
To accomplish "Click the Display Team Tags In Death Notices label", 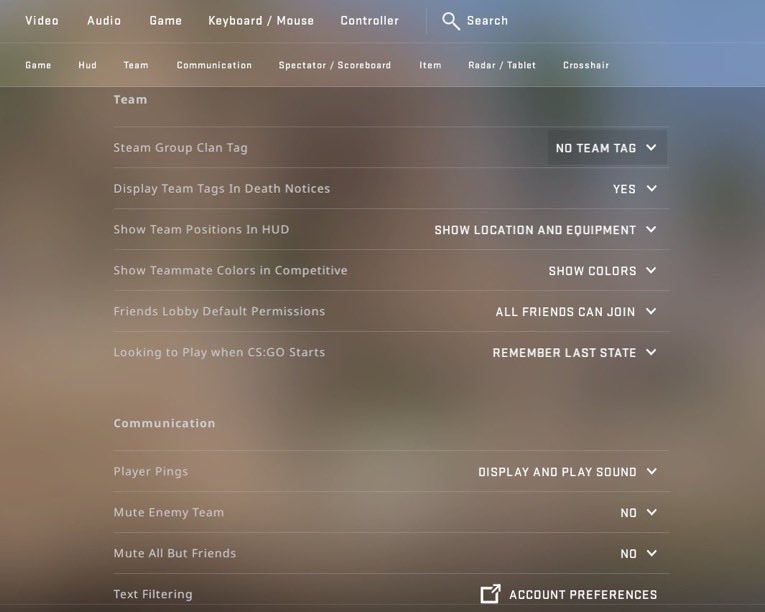I will click(x=221, y=188).
